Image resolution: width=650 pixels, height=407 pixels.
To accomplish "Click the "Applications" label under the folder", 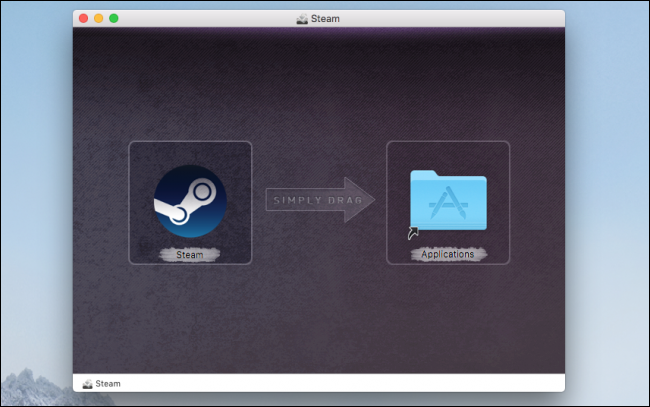I will tap(447, 255).
